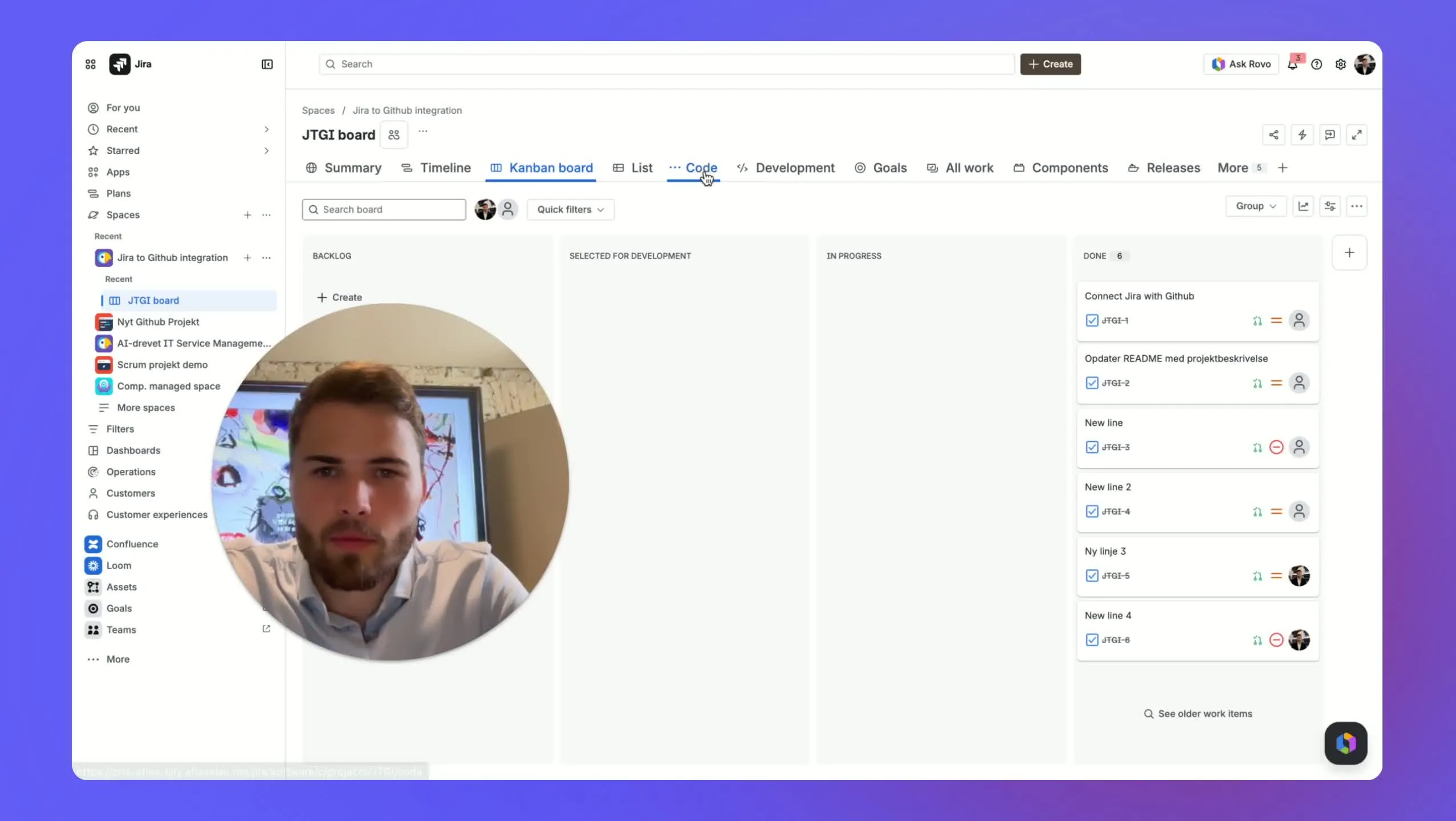Screen dimensions: 1456x821
Task: Open the Ny linje 3 card assignee avatar
Action: click(x=1299, y=576)
